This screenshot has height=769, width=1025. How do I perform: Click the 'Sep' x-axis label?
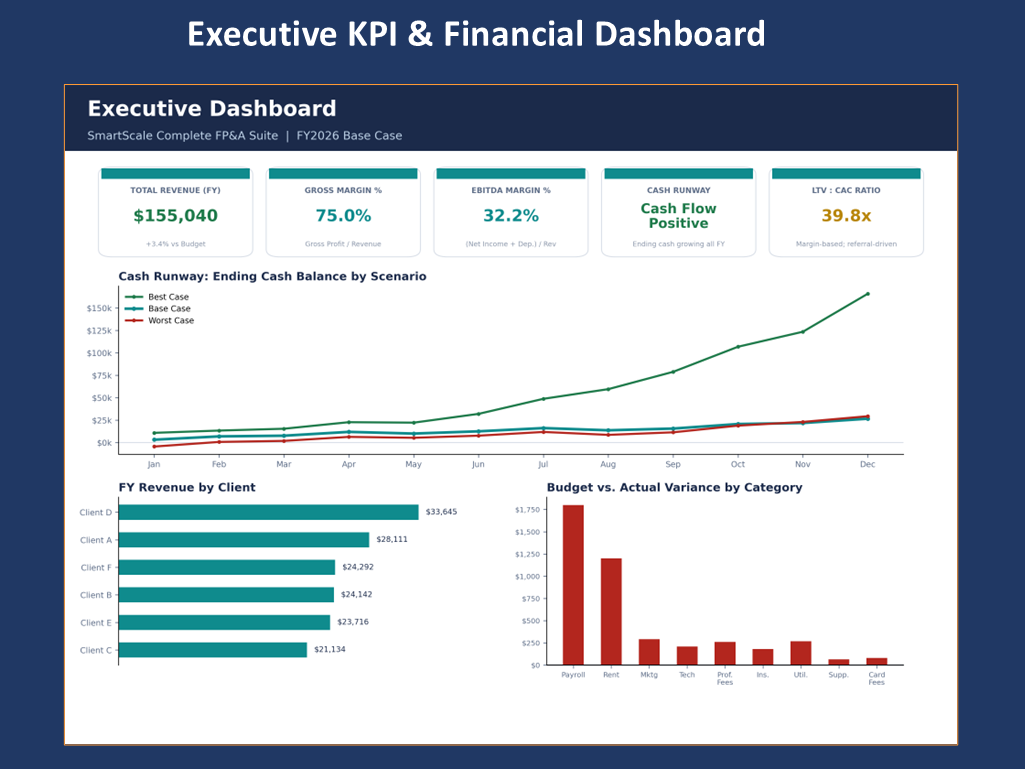673,464
